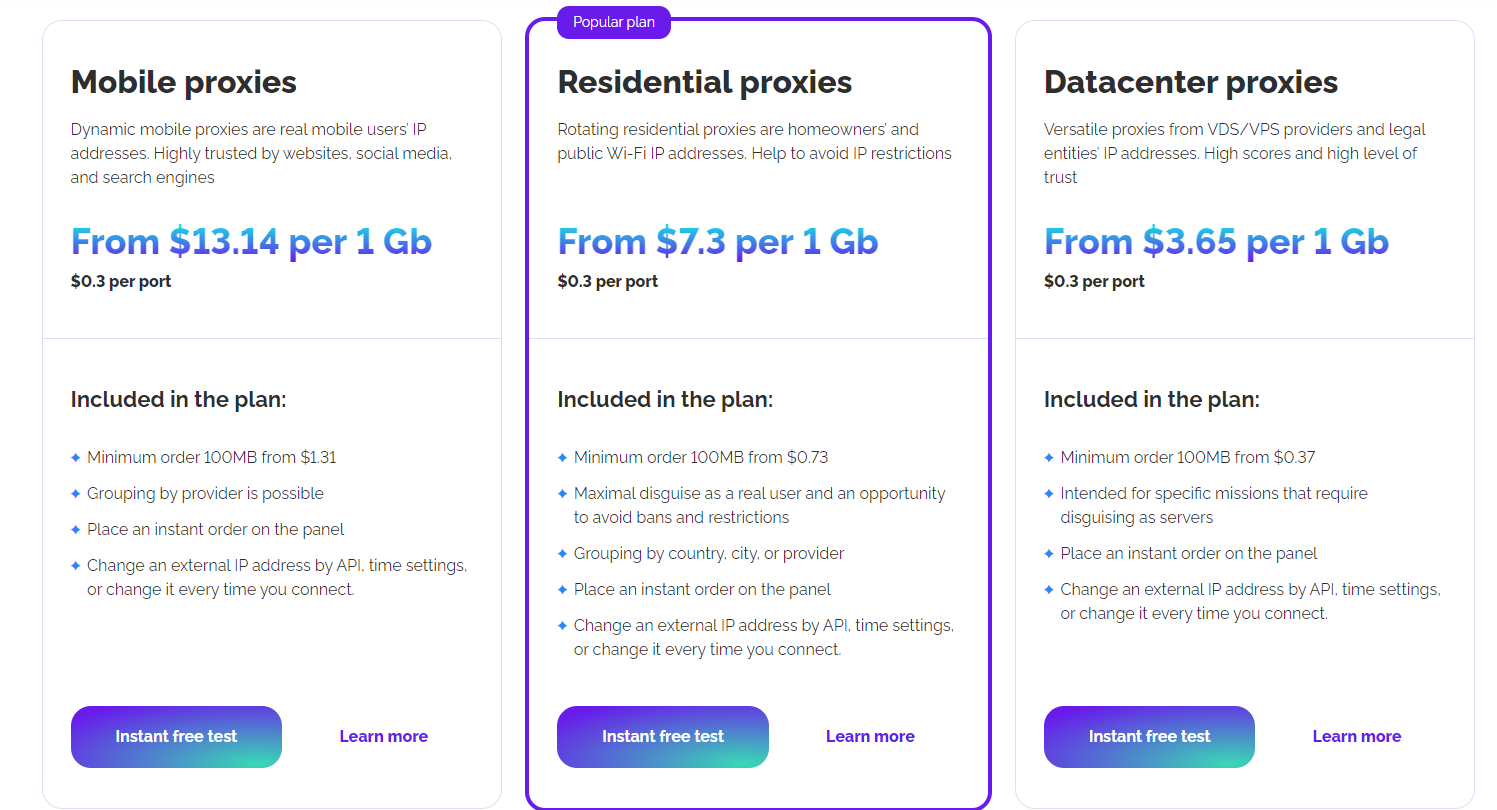Click star bullet beside Minimum order from $0.73
Image resolution: width=1497 pixels, height=810 pixels.
562,458
